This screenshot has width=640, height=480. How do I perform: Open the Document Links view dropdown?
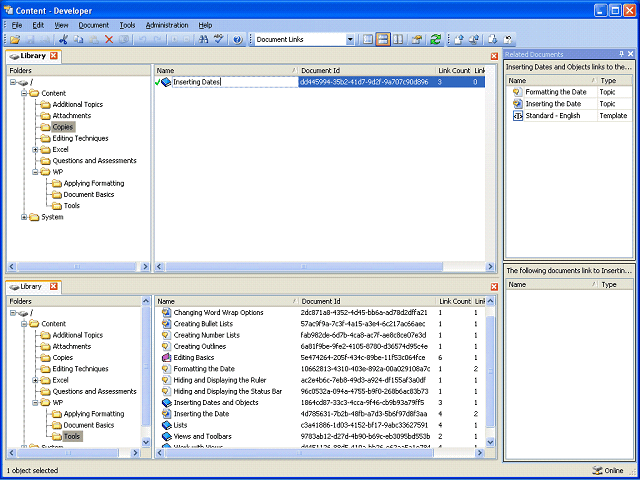point(350,40)
